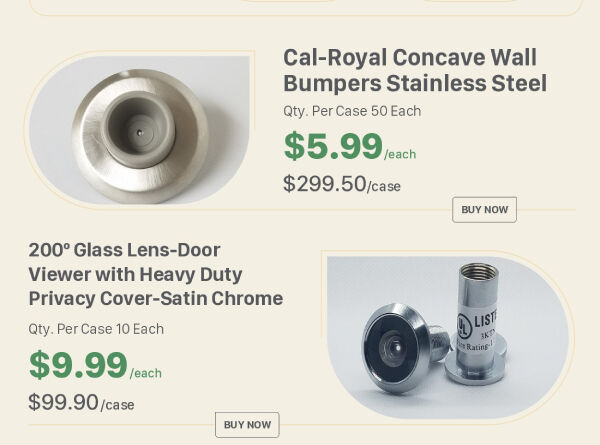
Task: Open the 200º Glass Lens-Door Viewer title
Action: click(155, 274)
